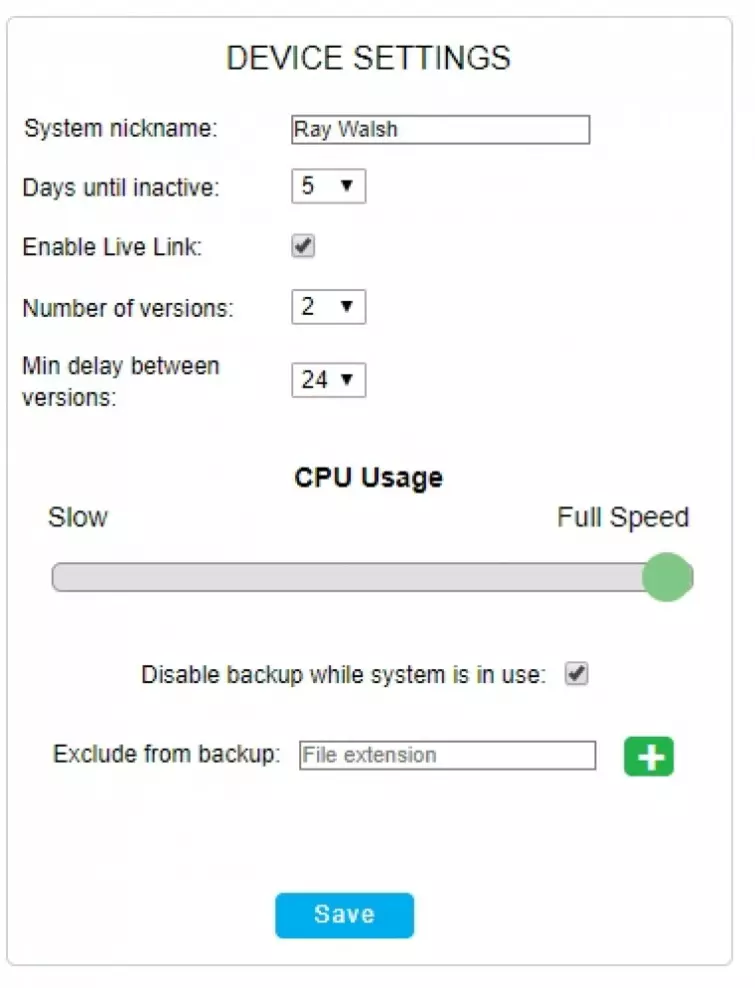Expand the versions dropdown showing value 2

[x=328, y=306]
